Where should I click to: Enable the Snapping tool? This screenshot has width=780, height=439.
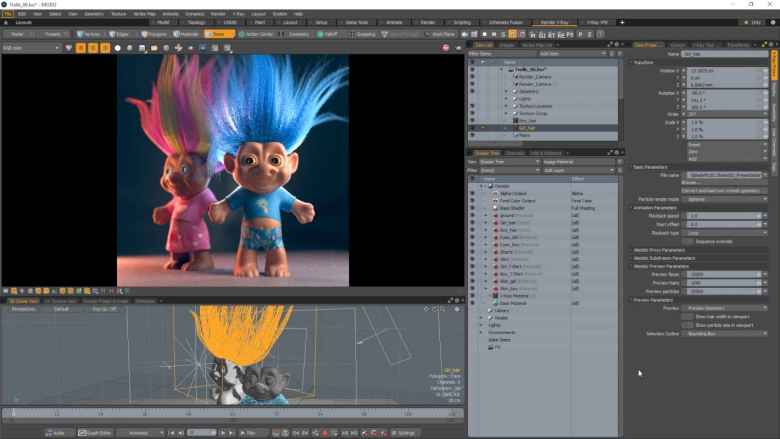pos(364,34)
